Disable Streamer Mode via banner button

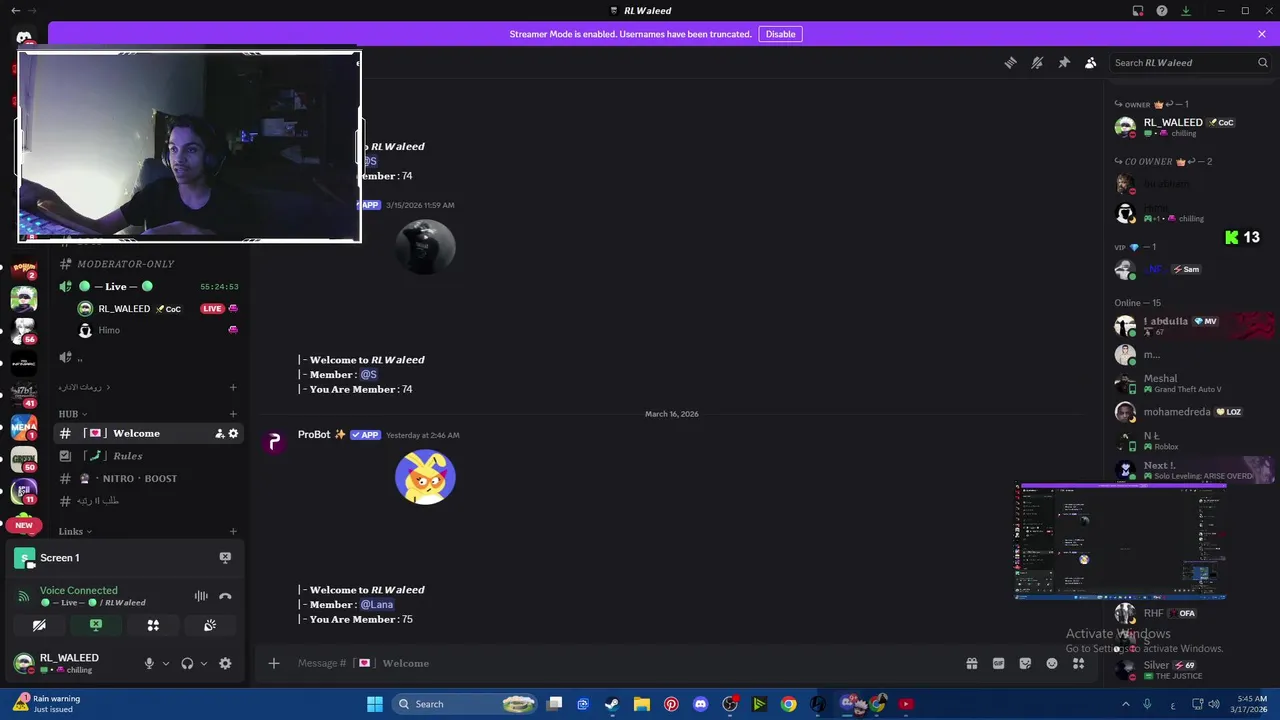click(x=780, y=34)
